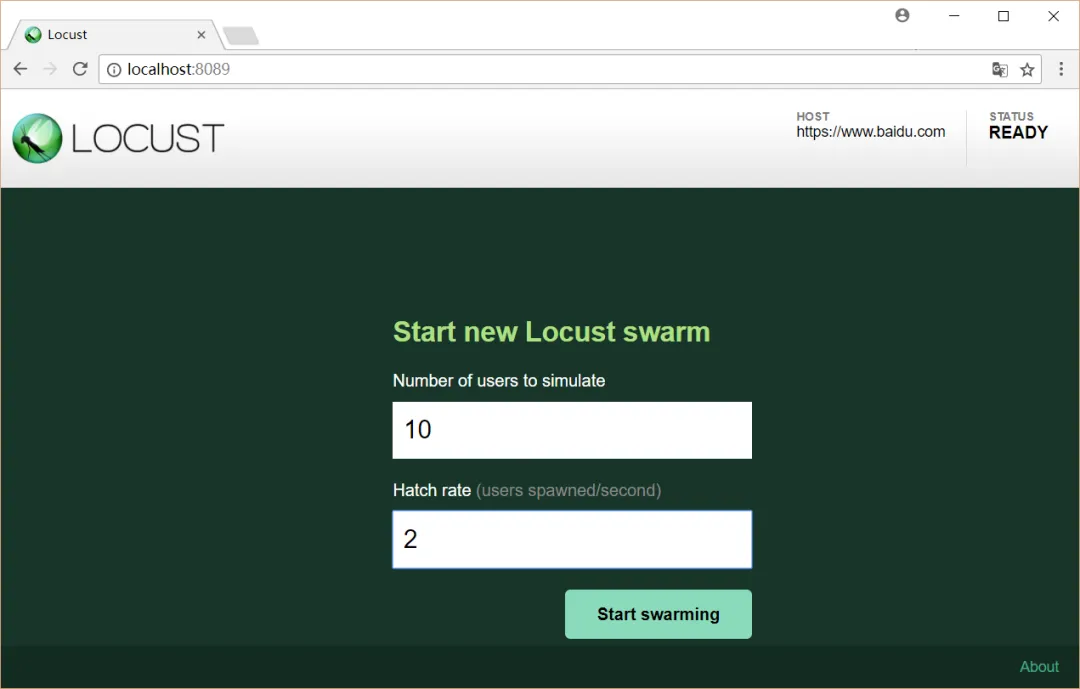Click the Locust logo image
The image size is (1080, 689).
(37, 138)
